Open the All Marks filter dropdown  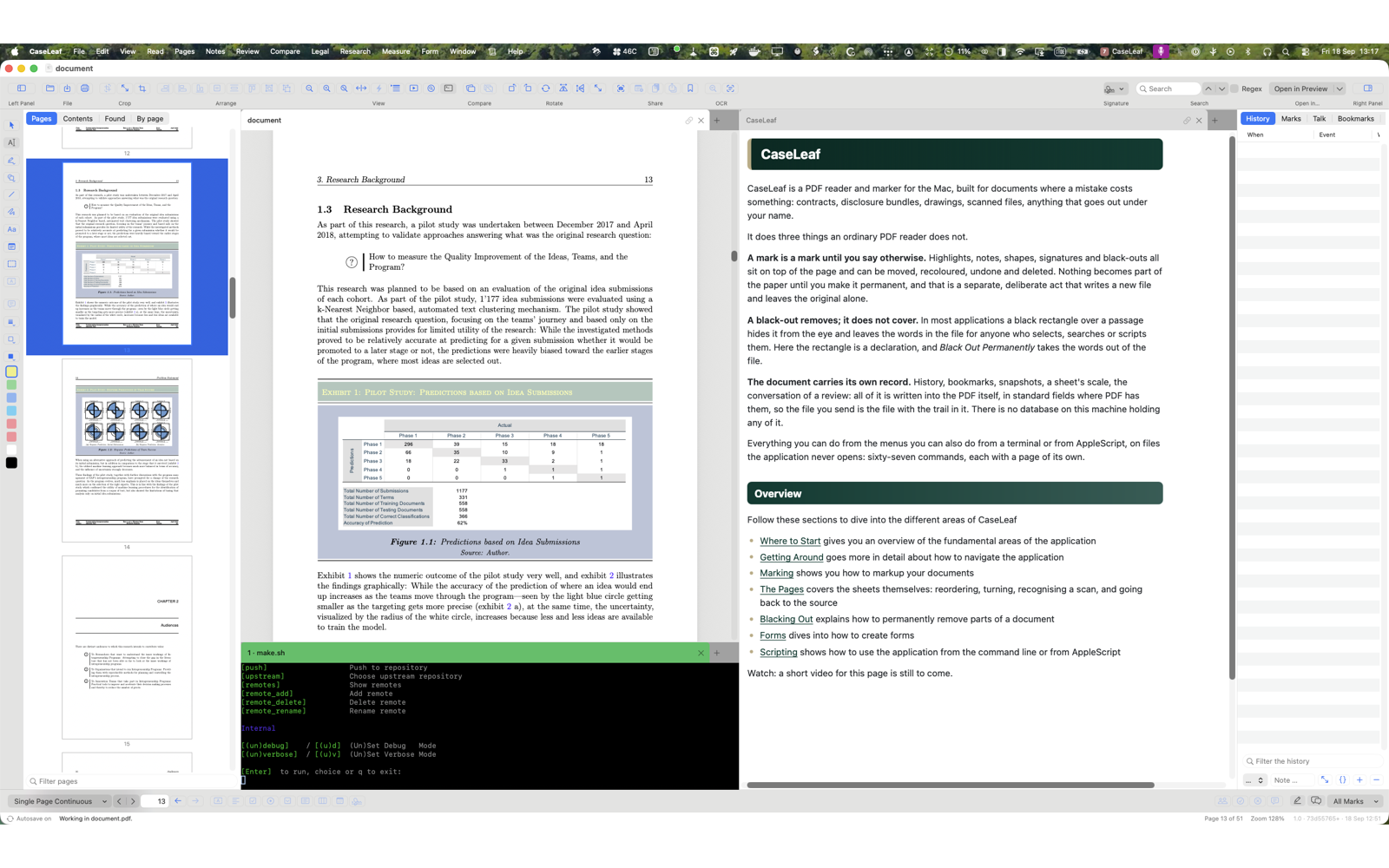1355,801
